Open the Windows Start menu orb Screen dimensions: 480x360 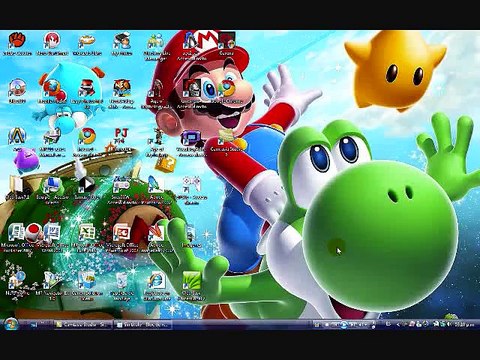[x=10, y=324]
